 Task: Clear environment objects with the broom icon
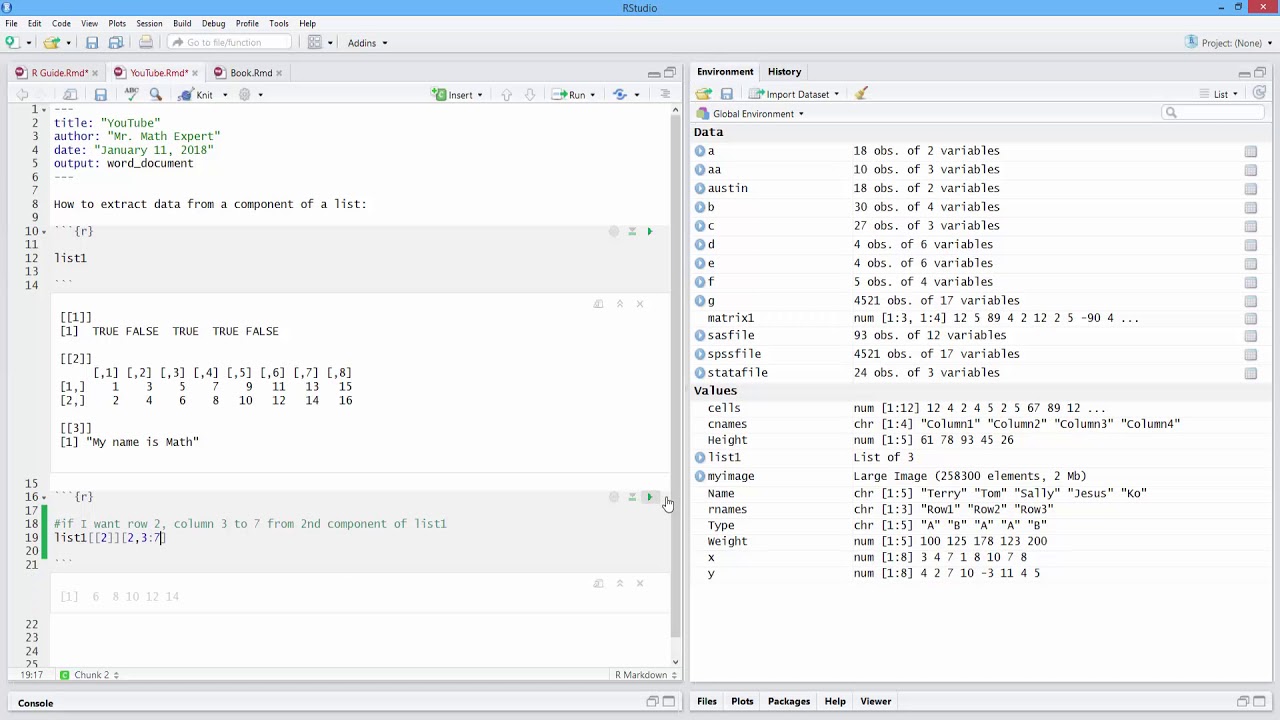tap(861, 94)
